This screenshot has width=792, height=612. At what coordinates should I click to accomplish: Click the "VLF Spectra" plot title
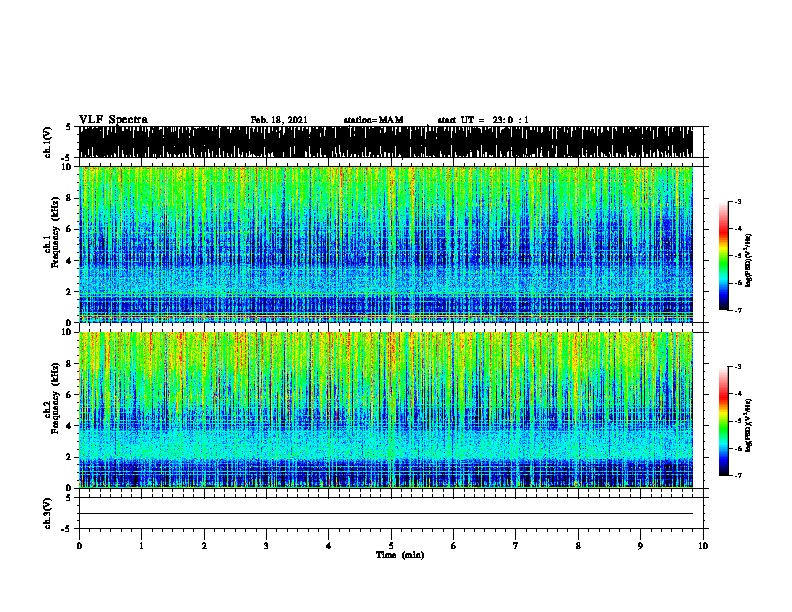(113, 120)
